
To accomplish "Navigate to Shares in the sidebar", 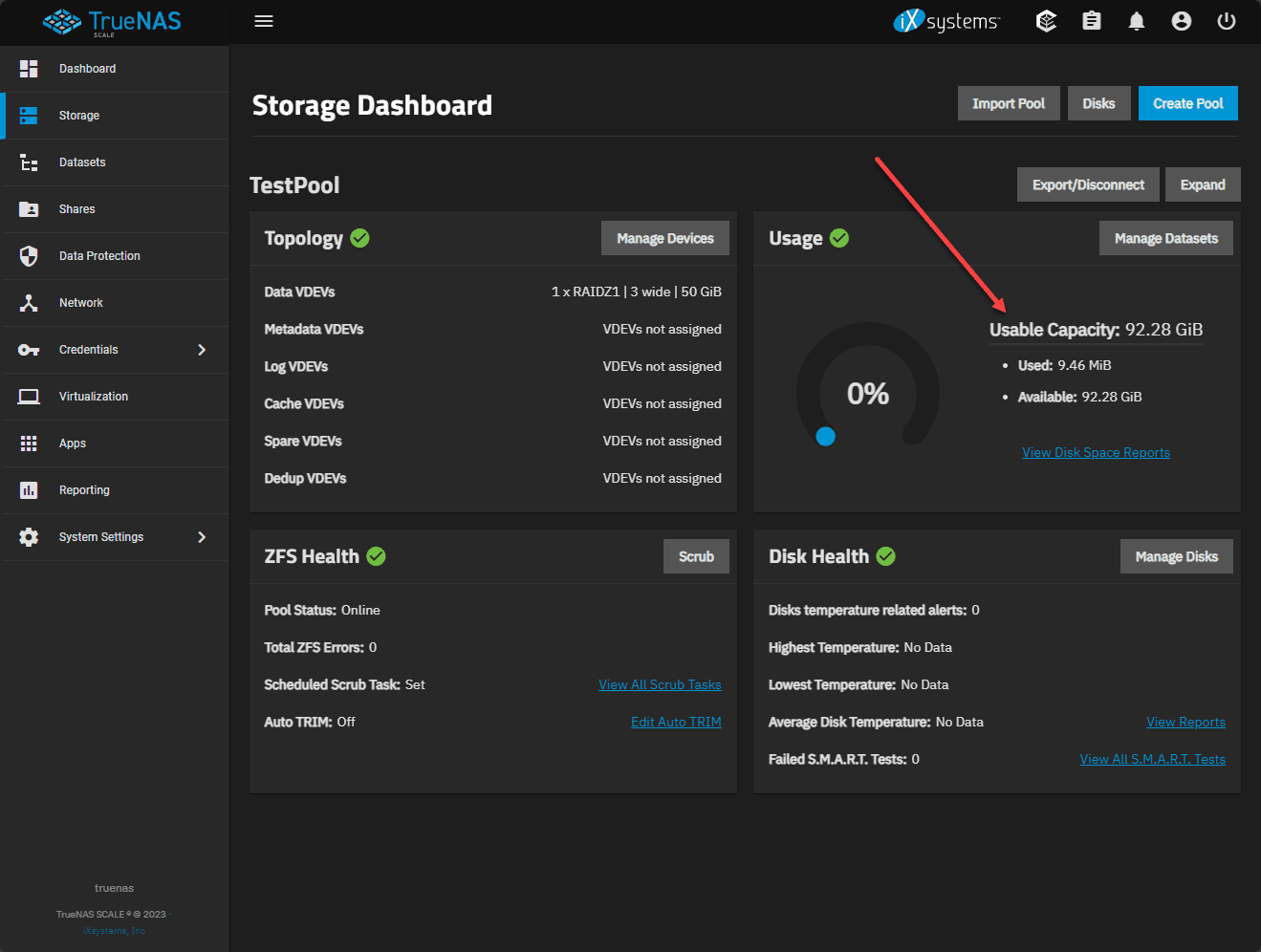I will point(76,208).
